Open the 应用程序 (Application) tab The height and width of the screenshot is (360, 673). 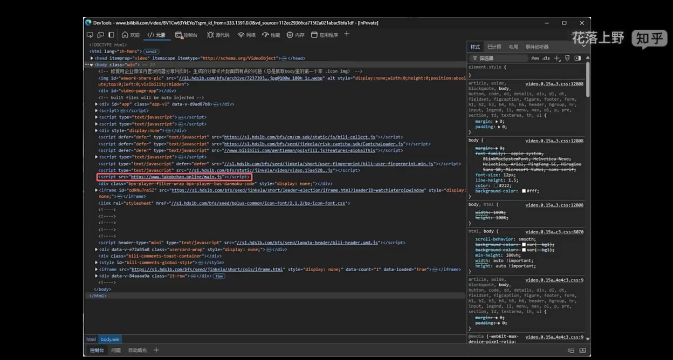325,35
